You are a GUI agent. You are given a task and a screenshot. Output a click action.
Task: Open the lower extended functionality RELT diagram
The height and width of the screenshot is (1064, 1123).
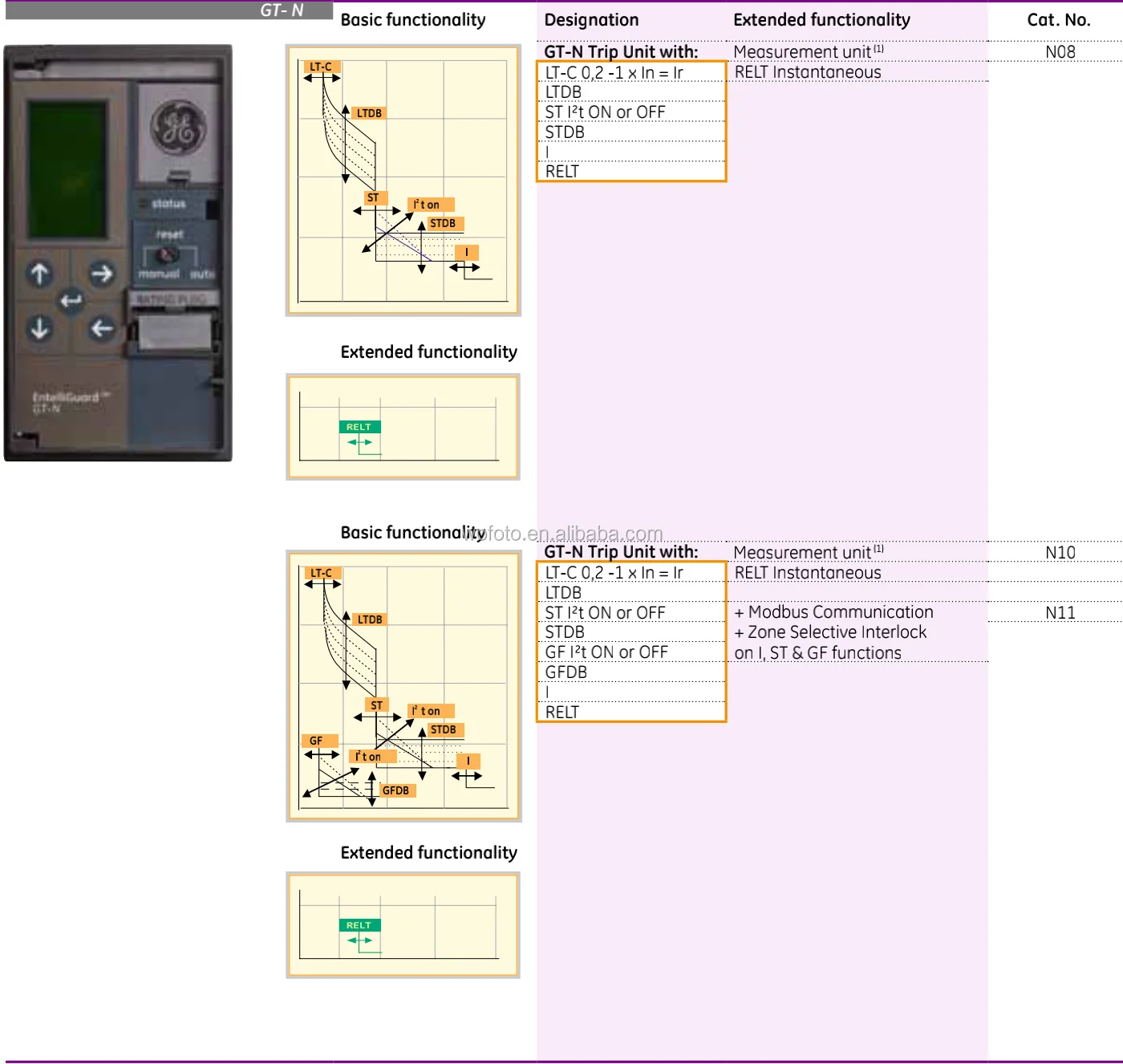pyautogui.click(x=403, y=925)
